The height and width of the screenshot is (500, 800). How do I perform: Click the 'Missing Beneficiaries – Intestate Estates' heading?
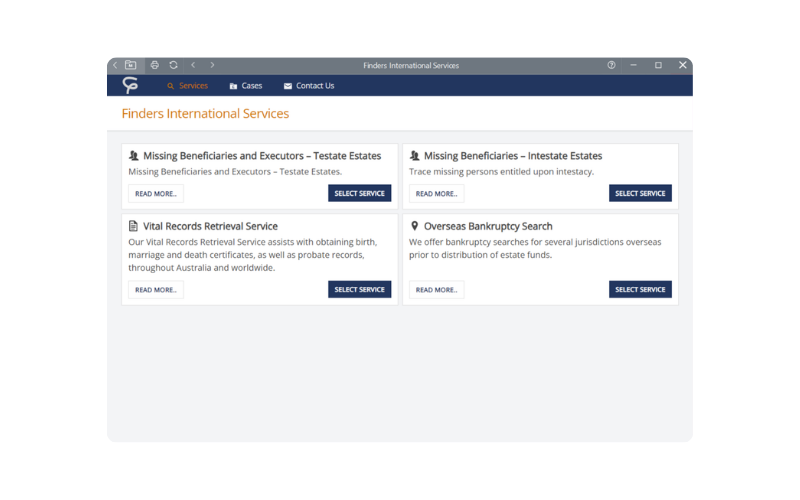513,156
